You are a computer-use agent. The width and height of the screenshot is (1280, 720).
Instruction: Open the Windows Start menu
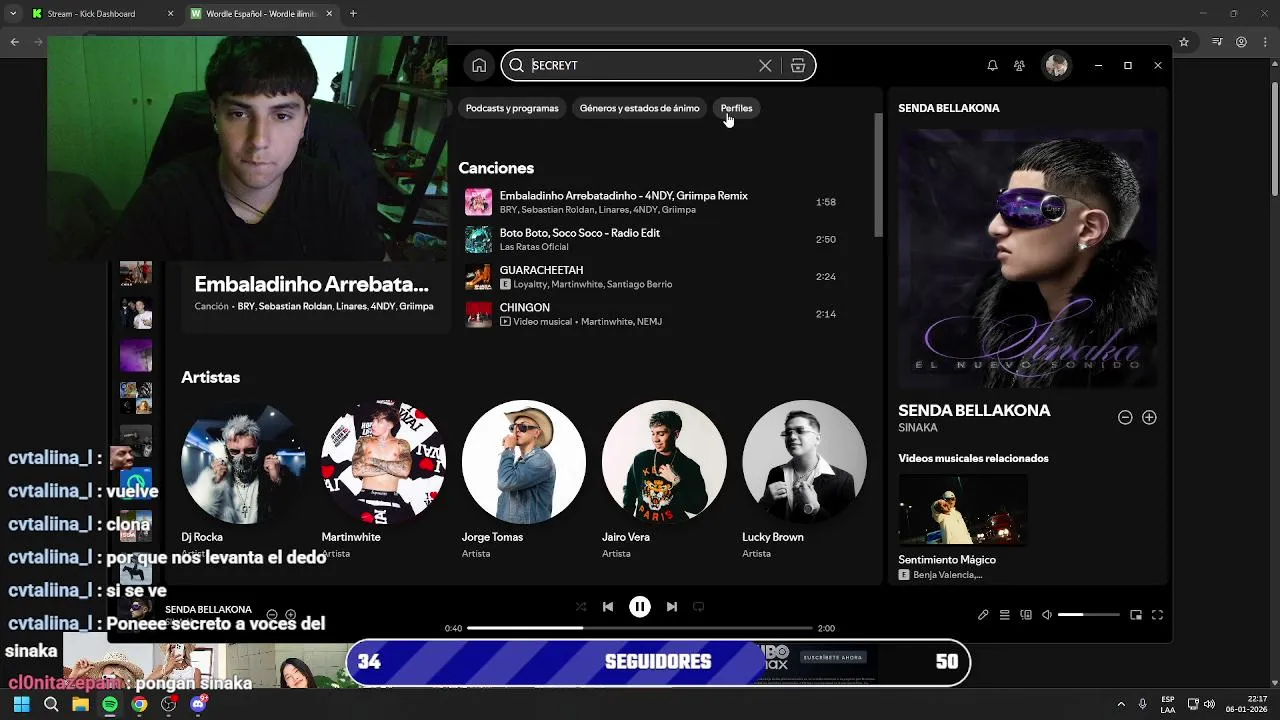coord(21,704)
